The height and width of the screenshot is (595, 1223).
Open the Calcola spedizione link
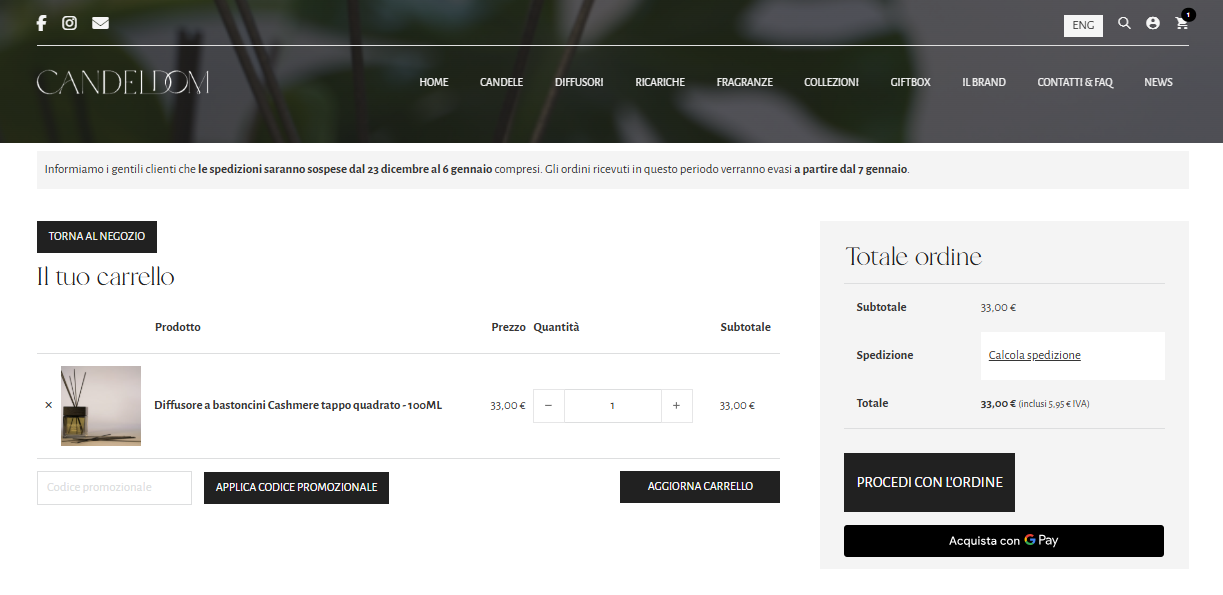1035,355
